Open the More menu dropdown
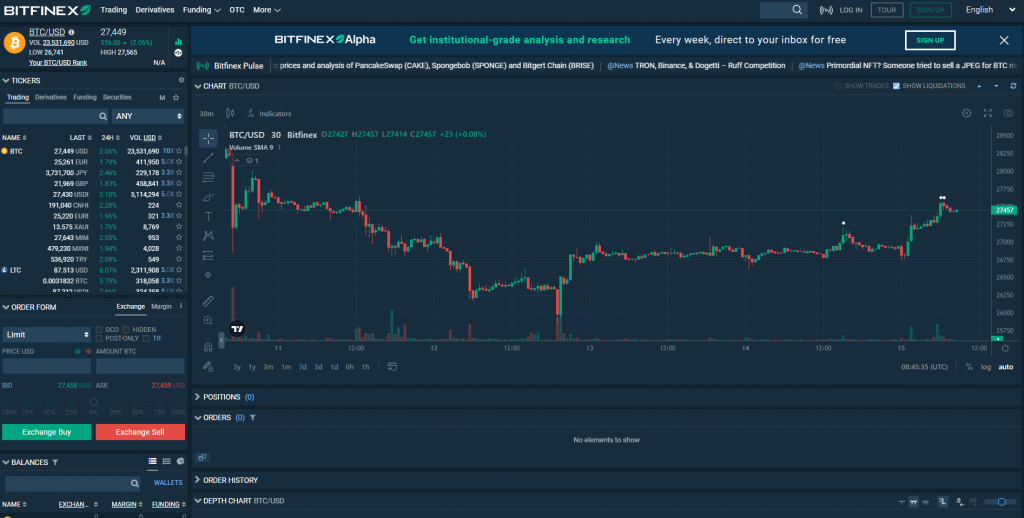The height and width of the screenshot is (518, 1024). (x=266, y=10)
